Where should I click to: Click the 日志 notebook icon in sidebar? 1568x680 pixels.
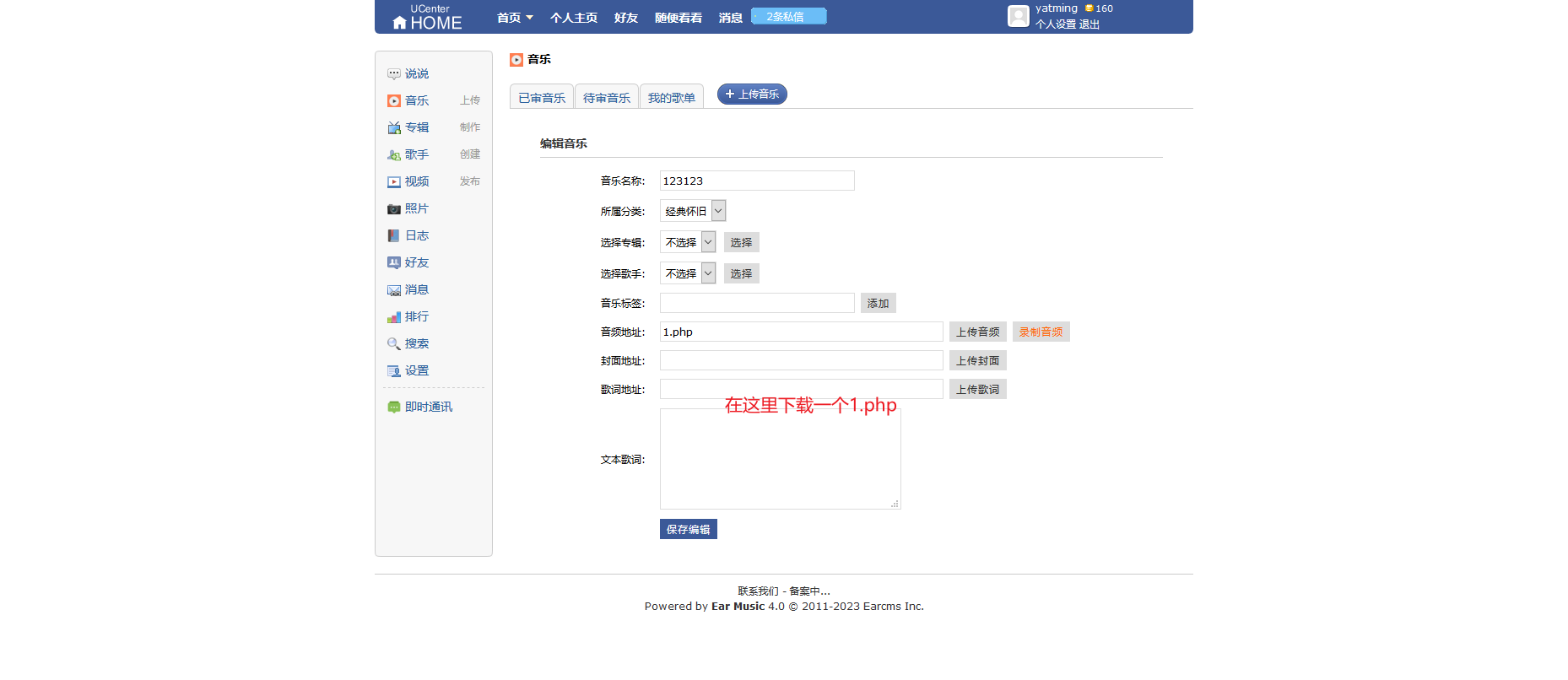(x=393, y=236)
